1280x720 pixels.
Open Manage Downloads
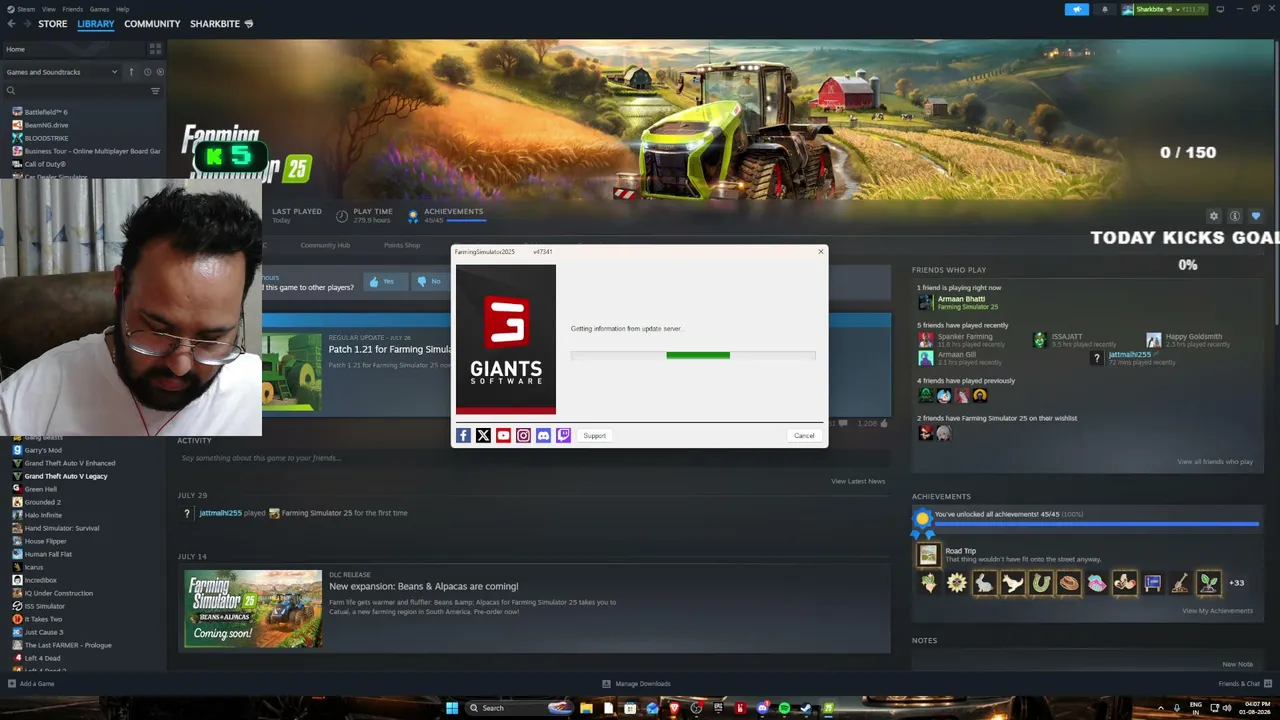636,684
